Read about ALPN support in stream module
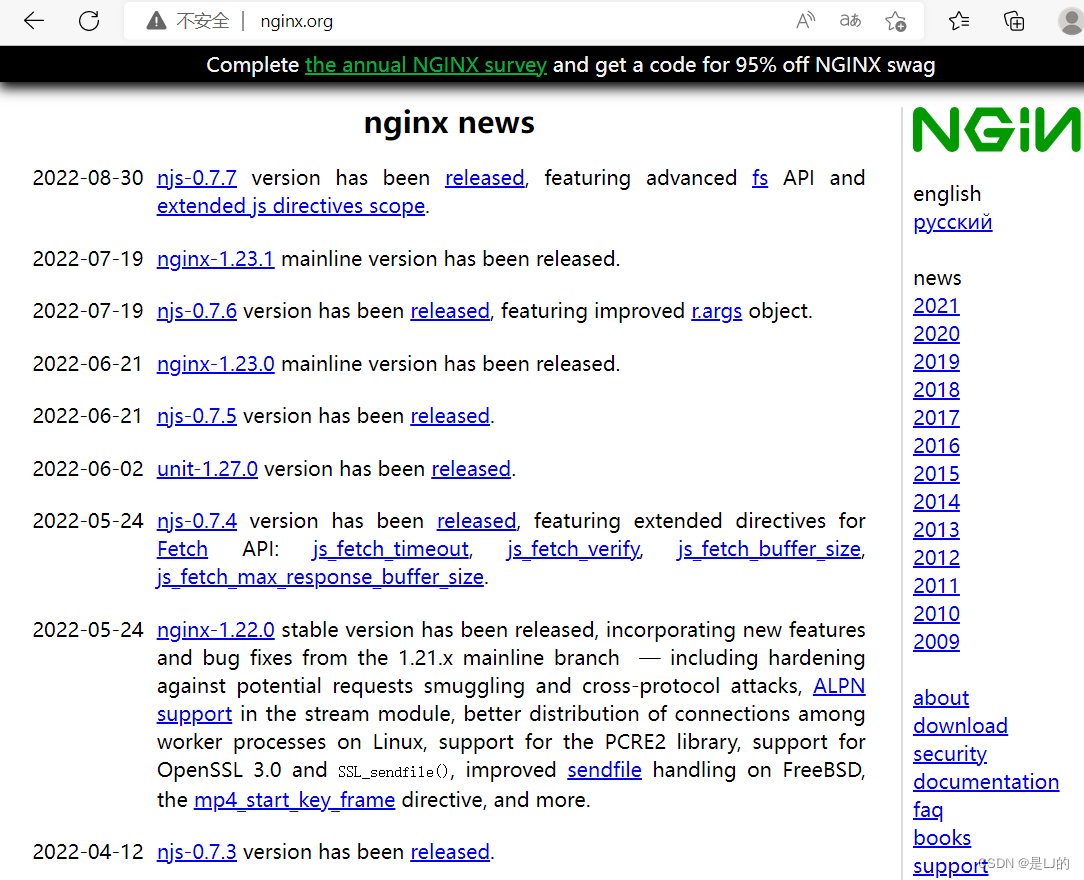This screenshot has width=1084, height=880. [x=839, y=686]
